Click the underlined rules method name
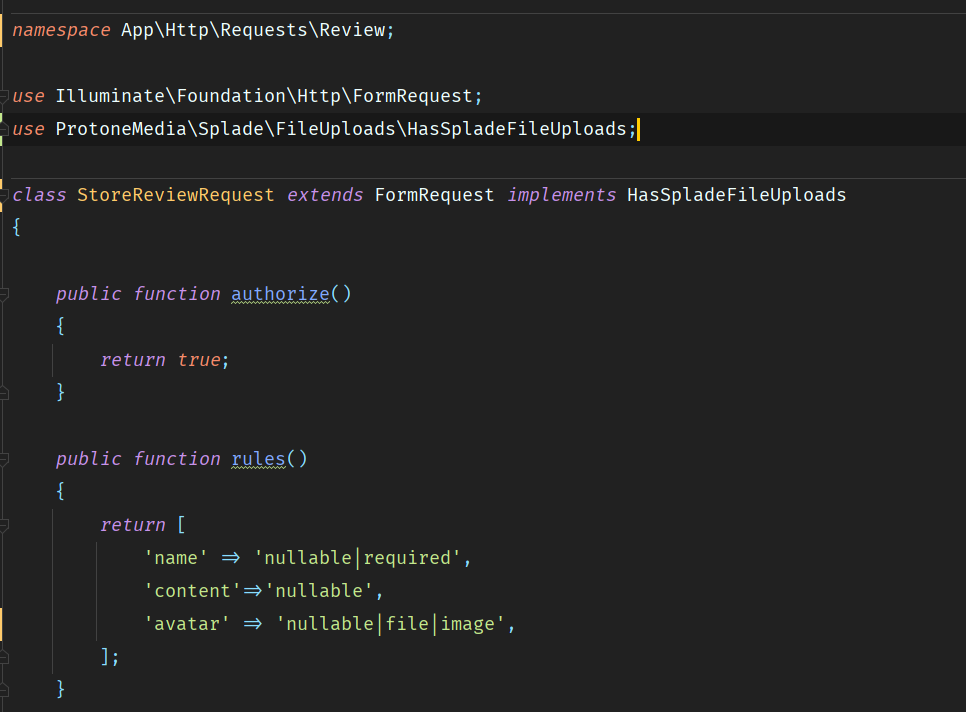 (x=258, y=458)
